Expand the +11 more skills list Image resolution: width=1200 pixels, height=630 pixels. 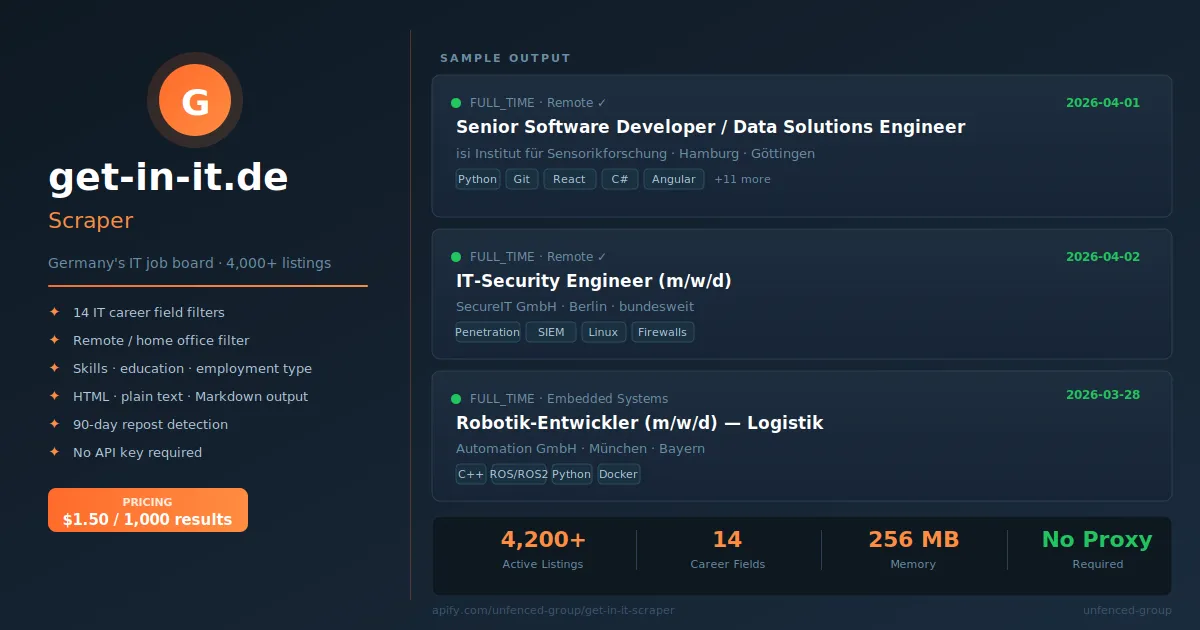tap(742, 180)
